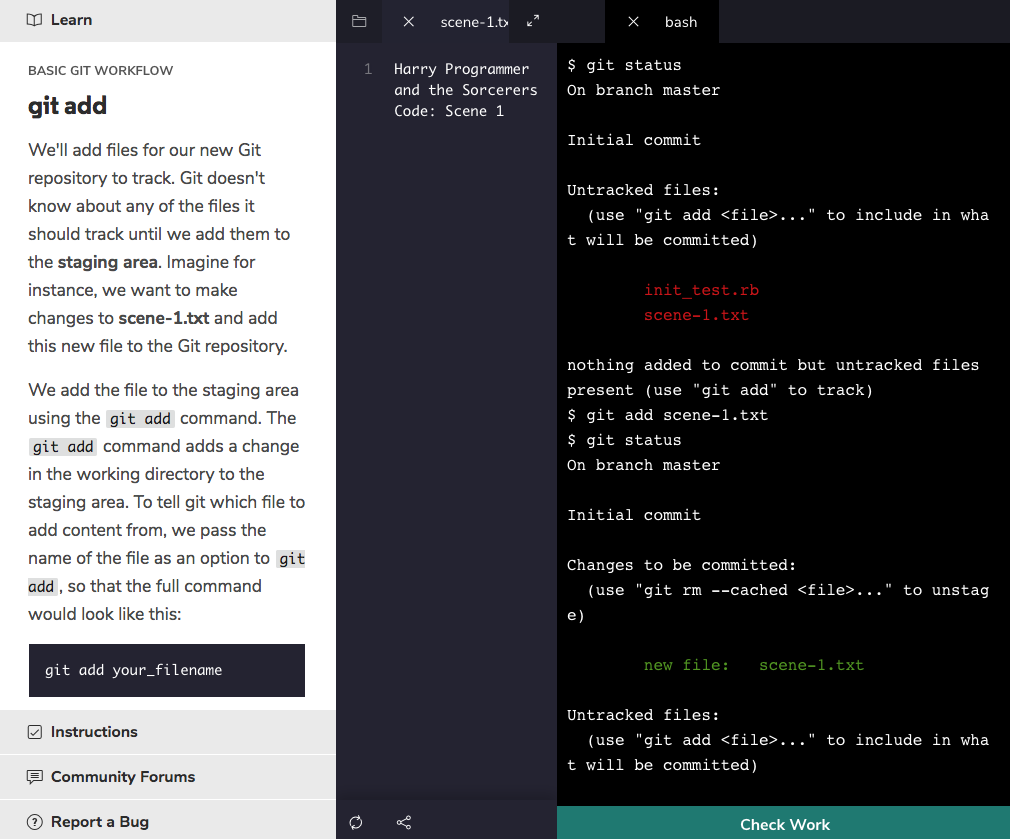Click green 'new file: scene-1.txt' line

click(754, 665)
